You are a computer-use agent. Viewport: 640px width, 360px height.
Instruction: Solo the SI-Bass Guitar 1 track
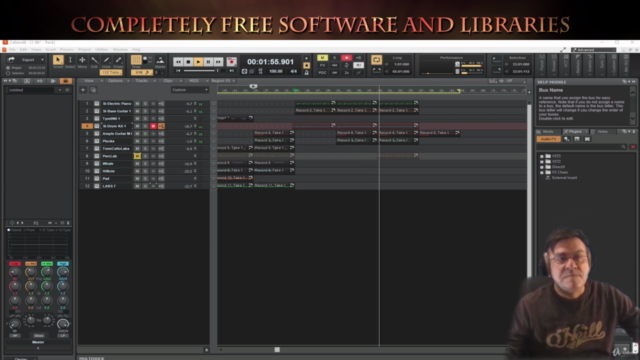pos(145,111)
